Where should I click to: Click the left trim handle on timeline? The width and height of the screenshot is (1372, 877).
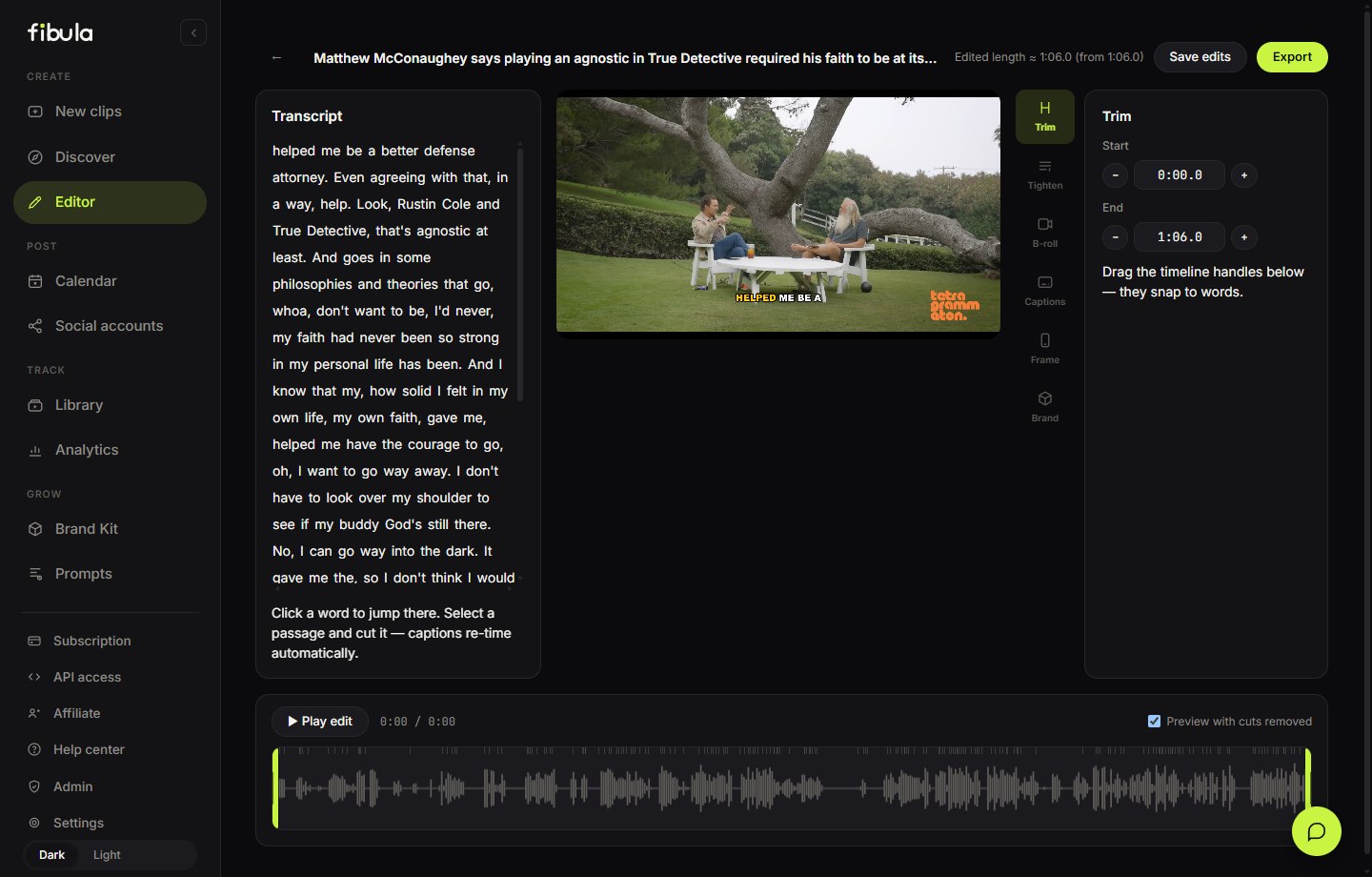click(x=275, y=788)
